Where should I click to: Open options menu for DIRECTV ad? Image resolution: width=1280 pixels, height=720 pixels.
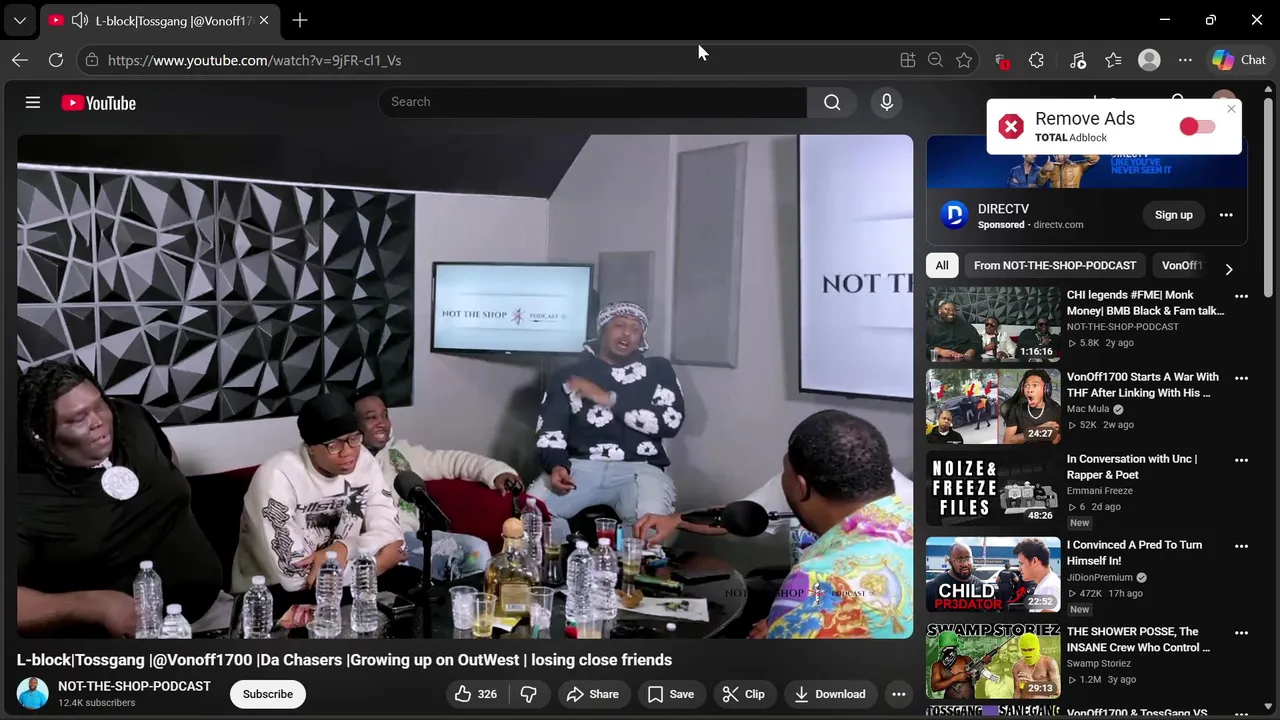pyautogui.click(x=1226, y=215)
